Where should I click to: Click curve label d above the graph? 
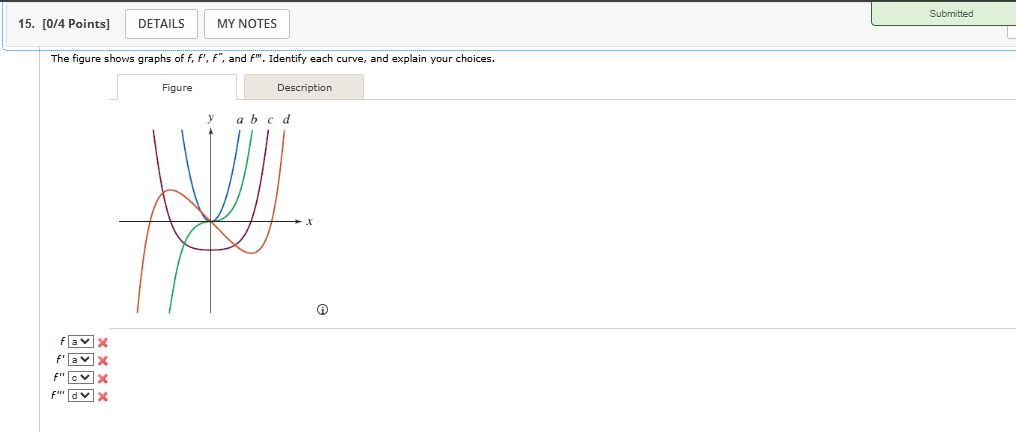point(287,120)
